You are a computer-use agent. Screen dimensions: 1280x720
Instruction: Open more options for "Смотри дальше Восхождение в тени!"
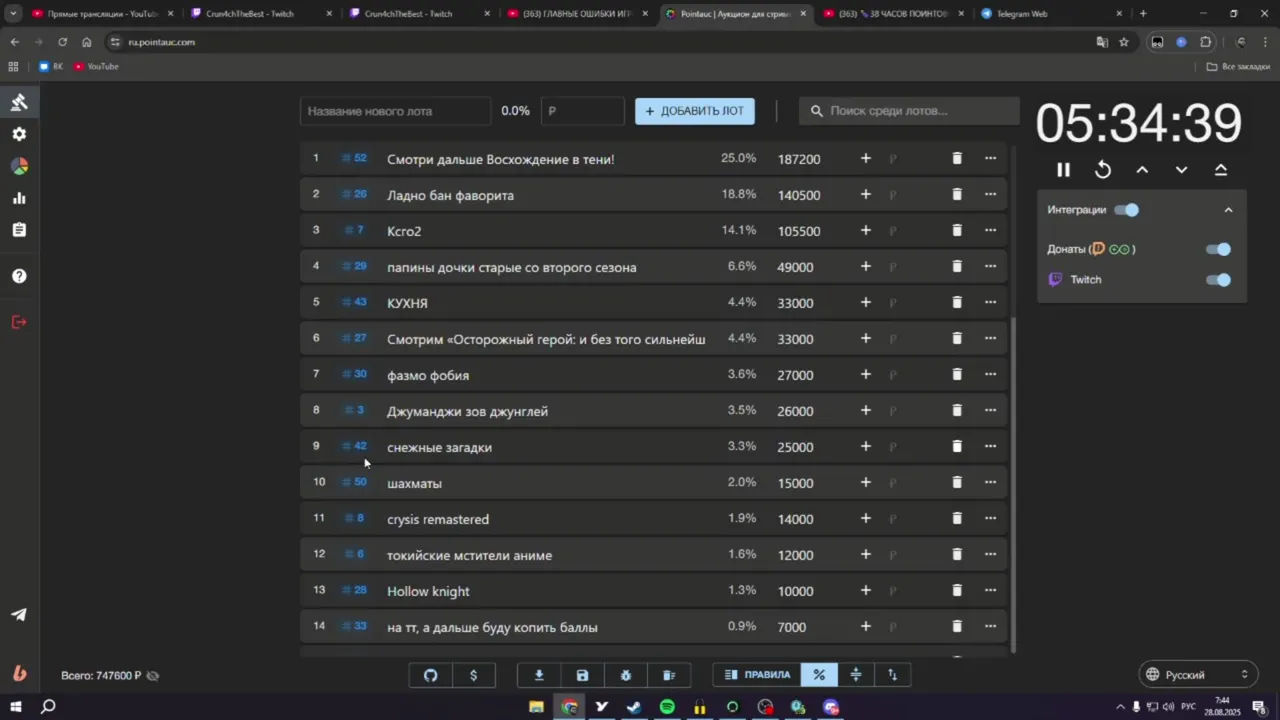(x=990, y=158)
